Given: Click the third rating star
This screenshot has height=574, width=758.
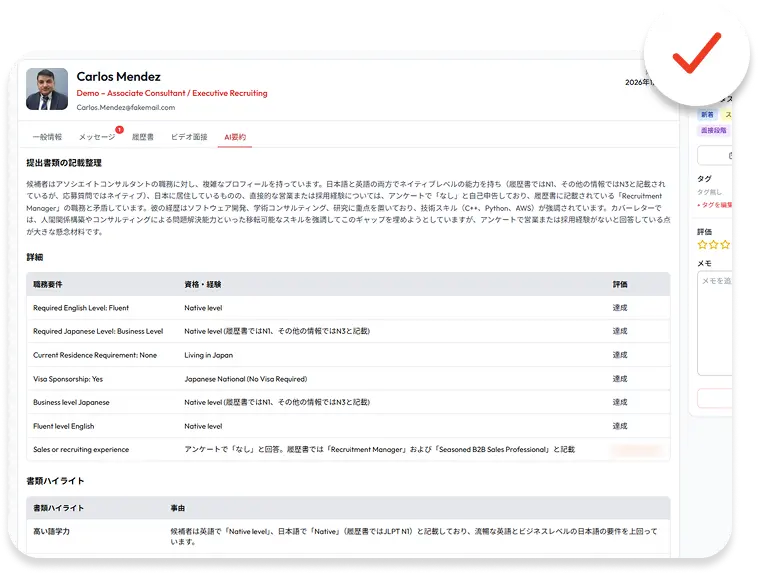Looking at the screenshot, I should tap(725, 245).
